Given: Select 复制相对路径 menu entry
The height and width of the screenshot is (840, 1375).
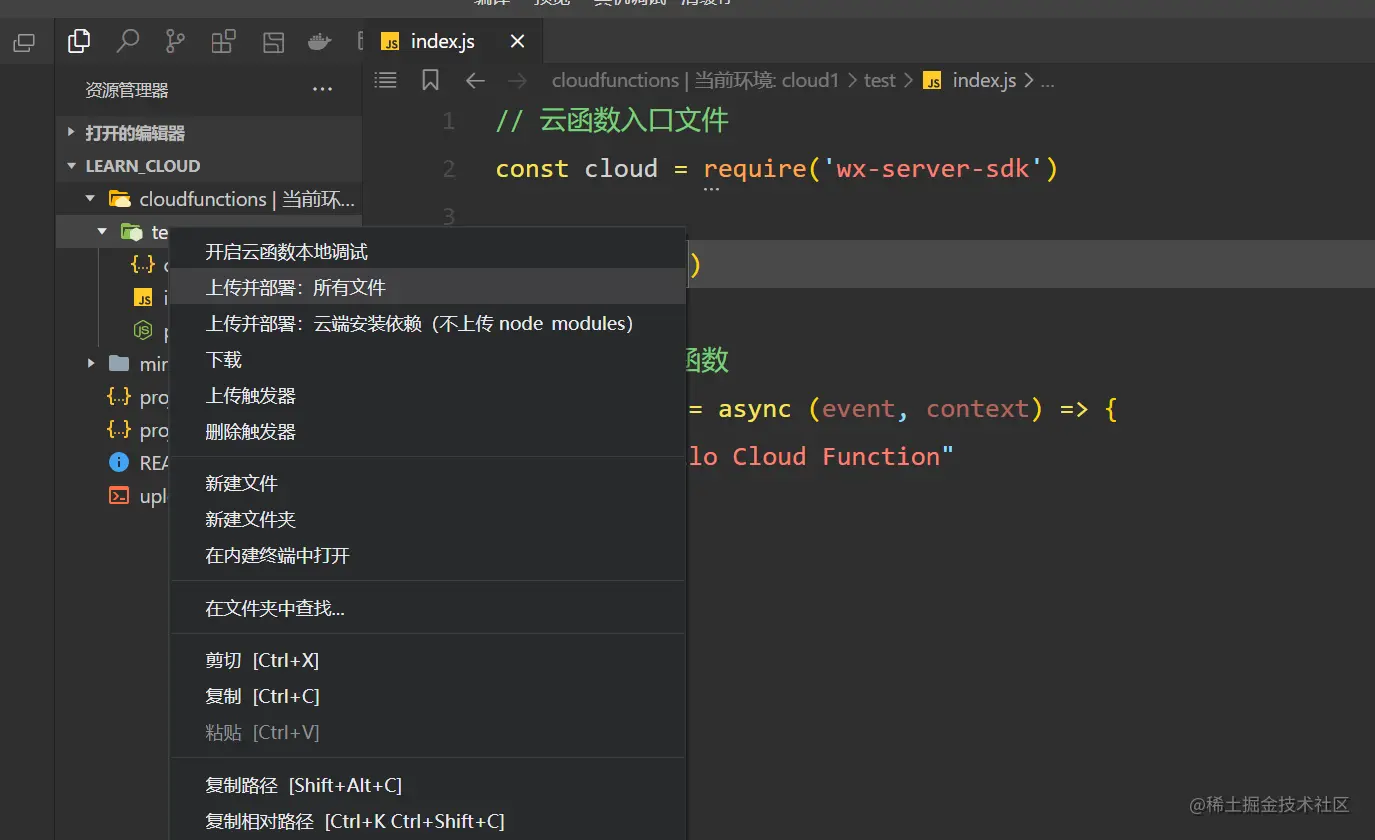Looking at the screenshot, I should click(x=428, y=822).
